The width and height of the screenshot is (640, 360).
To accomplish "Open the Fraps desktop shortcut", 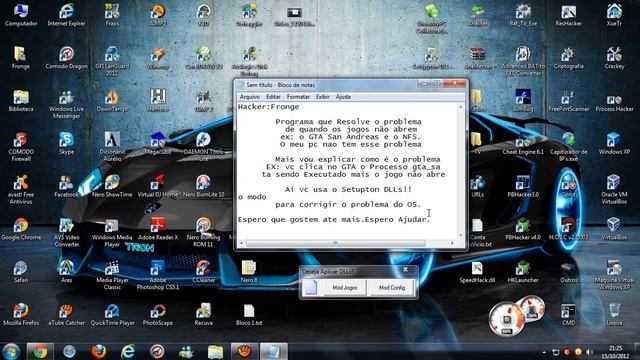I will tap(112, 16).
